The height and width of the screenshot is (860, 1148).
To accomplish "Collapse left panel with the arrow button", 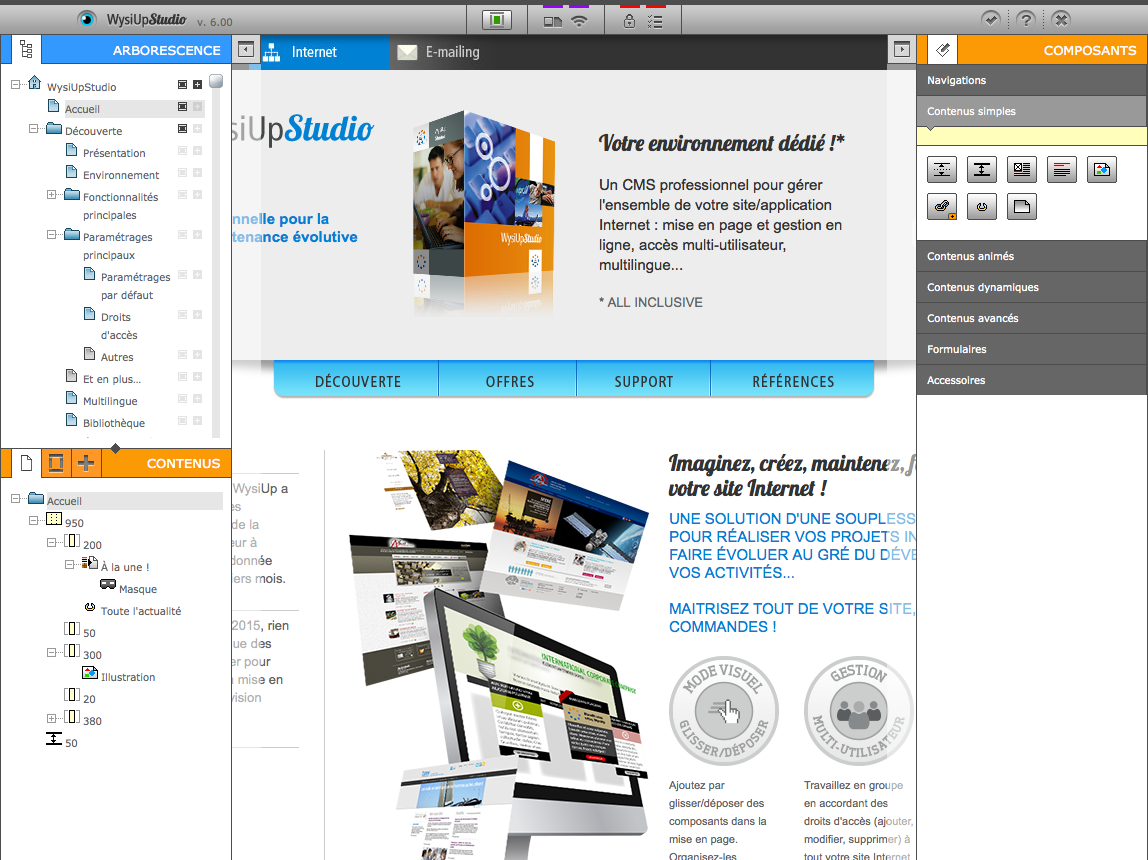I will (246, 50).
